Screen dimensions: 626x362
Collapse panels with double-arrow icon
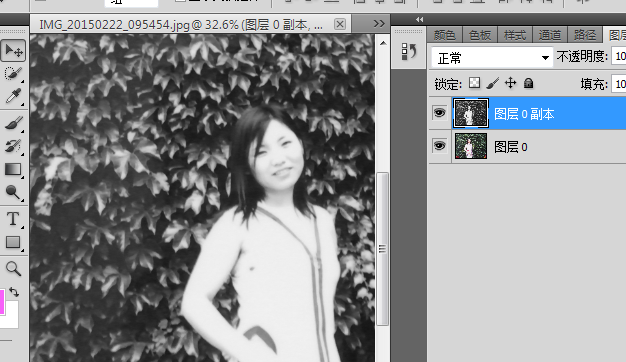pos(419,19)
